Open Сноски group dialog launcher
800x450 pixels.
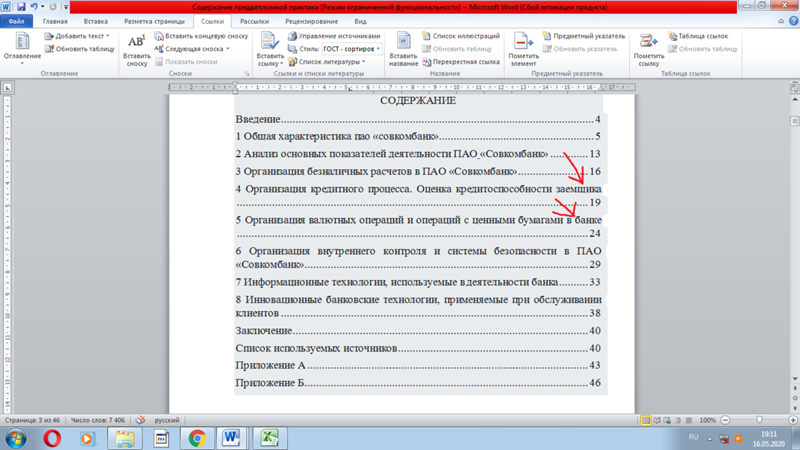click(x=247, y=74)
